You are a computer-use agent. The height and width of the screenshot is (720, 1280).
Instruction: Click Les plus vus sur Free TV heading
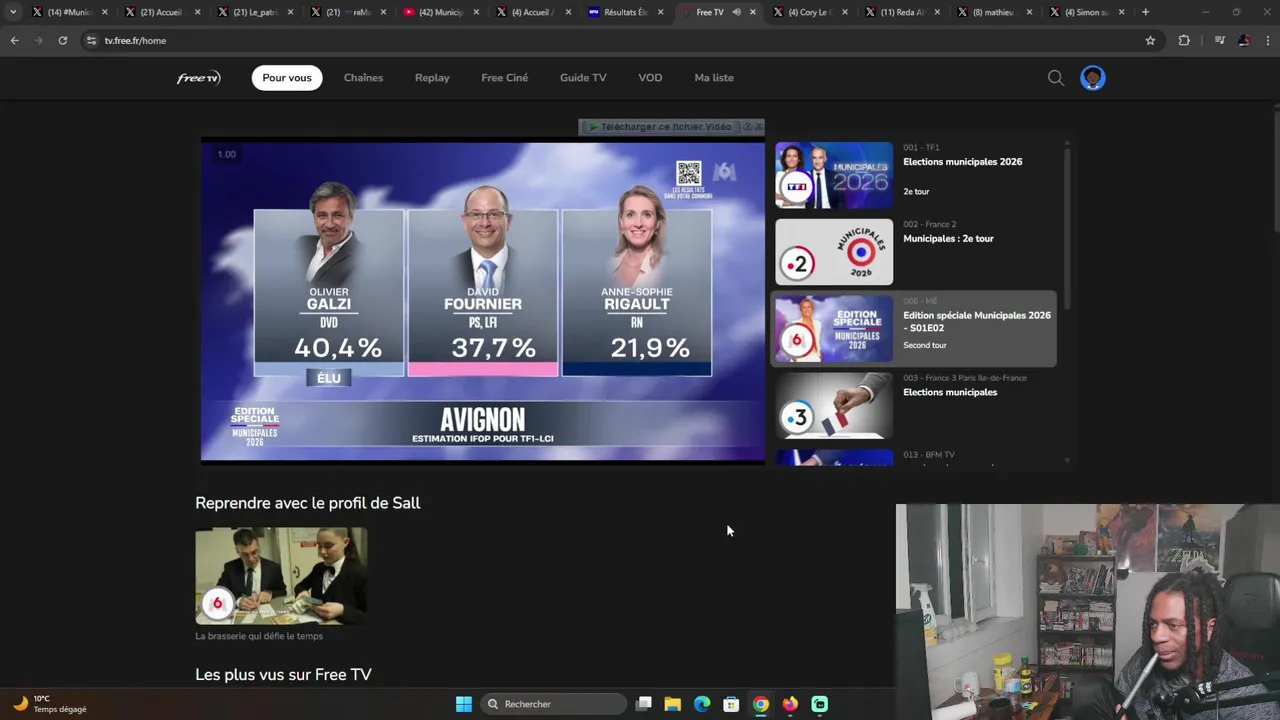pyautogui.click(x=283, y=675)
